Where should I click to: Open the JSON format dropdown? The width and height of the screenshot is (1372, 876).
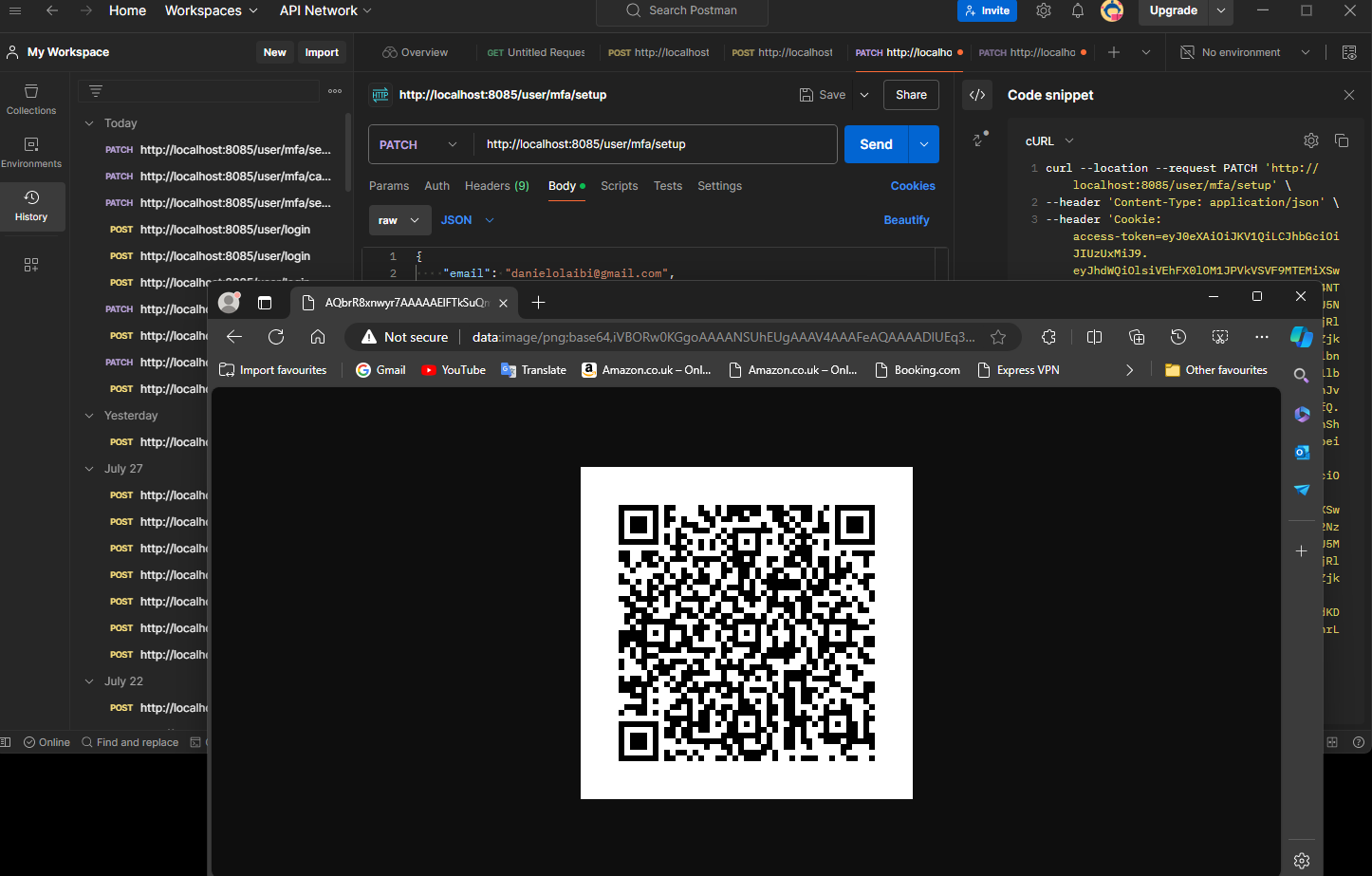(468, 220)
